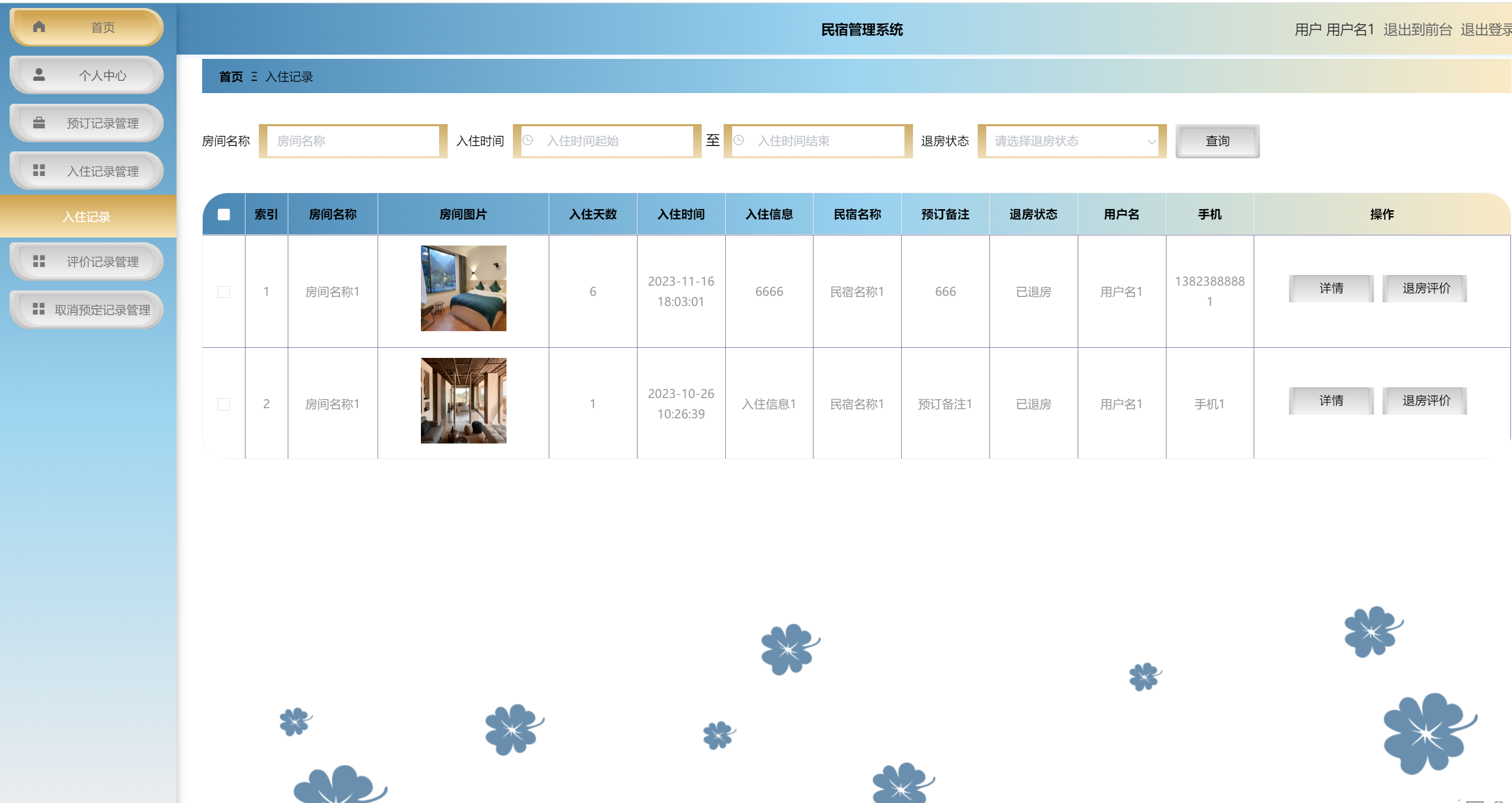Select 入住记录 in the sidebar menu
This screenshot has height=803, width=1512.
click(x=87, y=217)
